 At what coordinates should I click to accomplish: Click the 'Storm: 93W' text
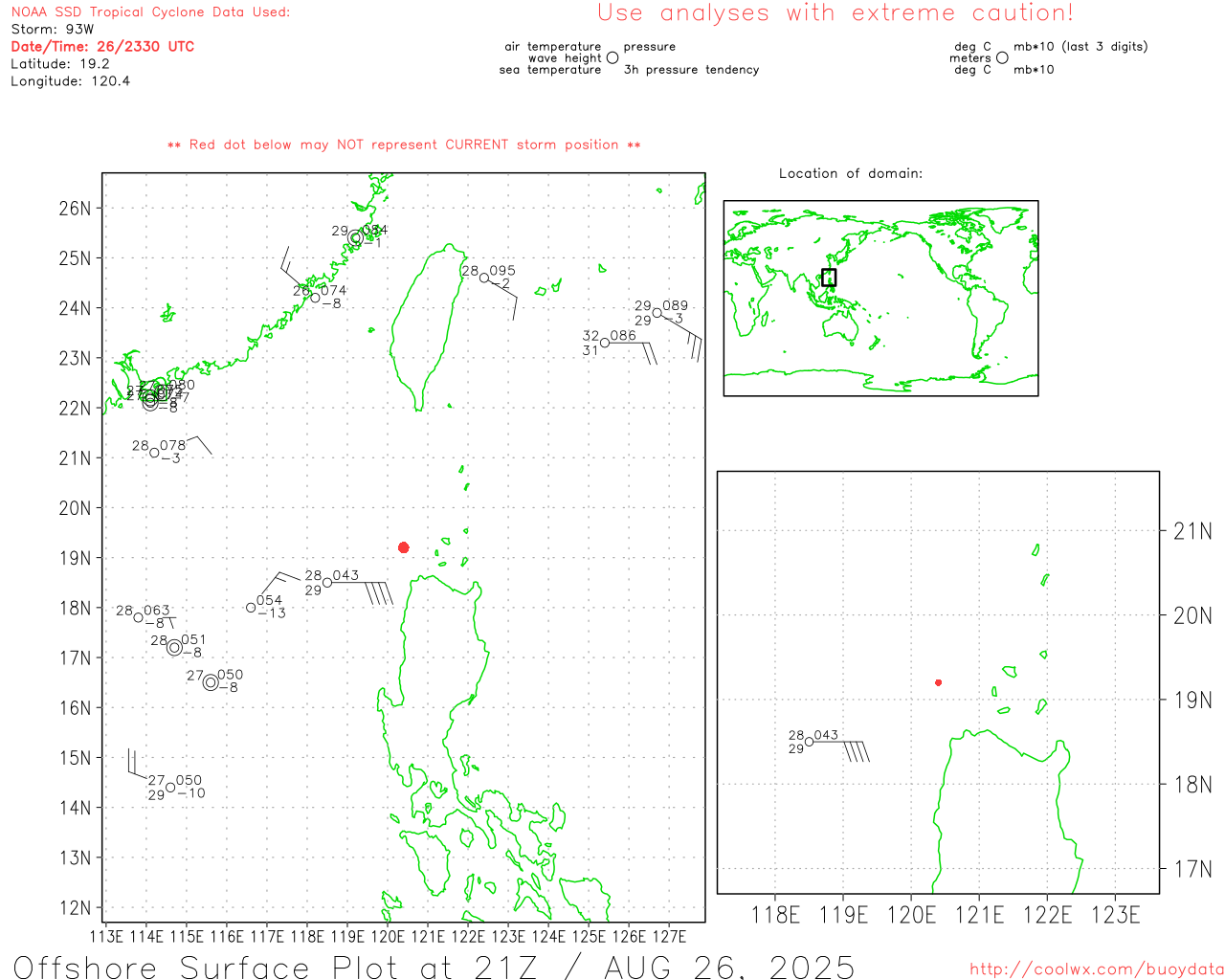(x=52, y=29)
